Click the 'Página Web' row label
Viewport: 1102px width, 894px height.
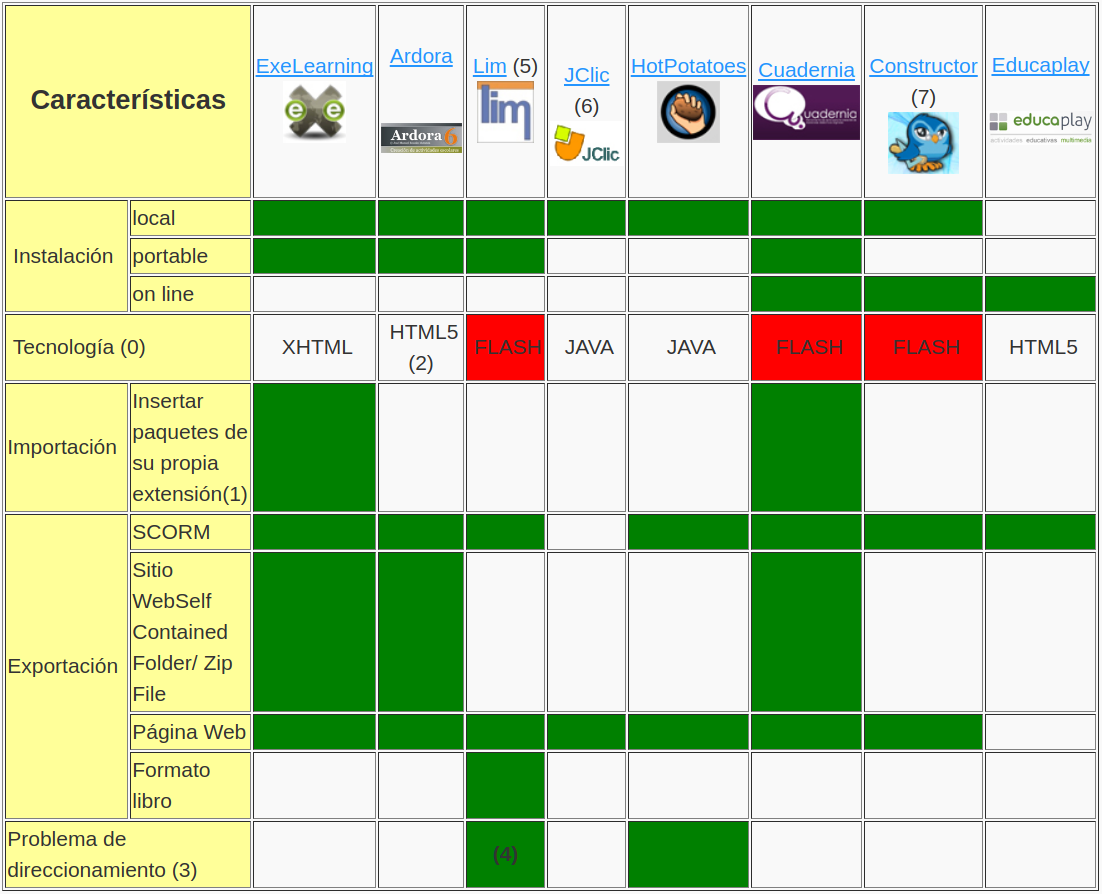pos(190,732)
